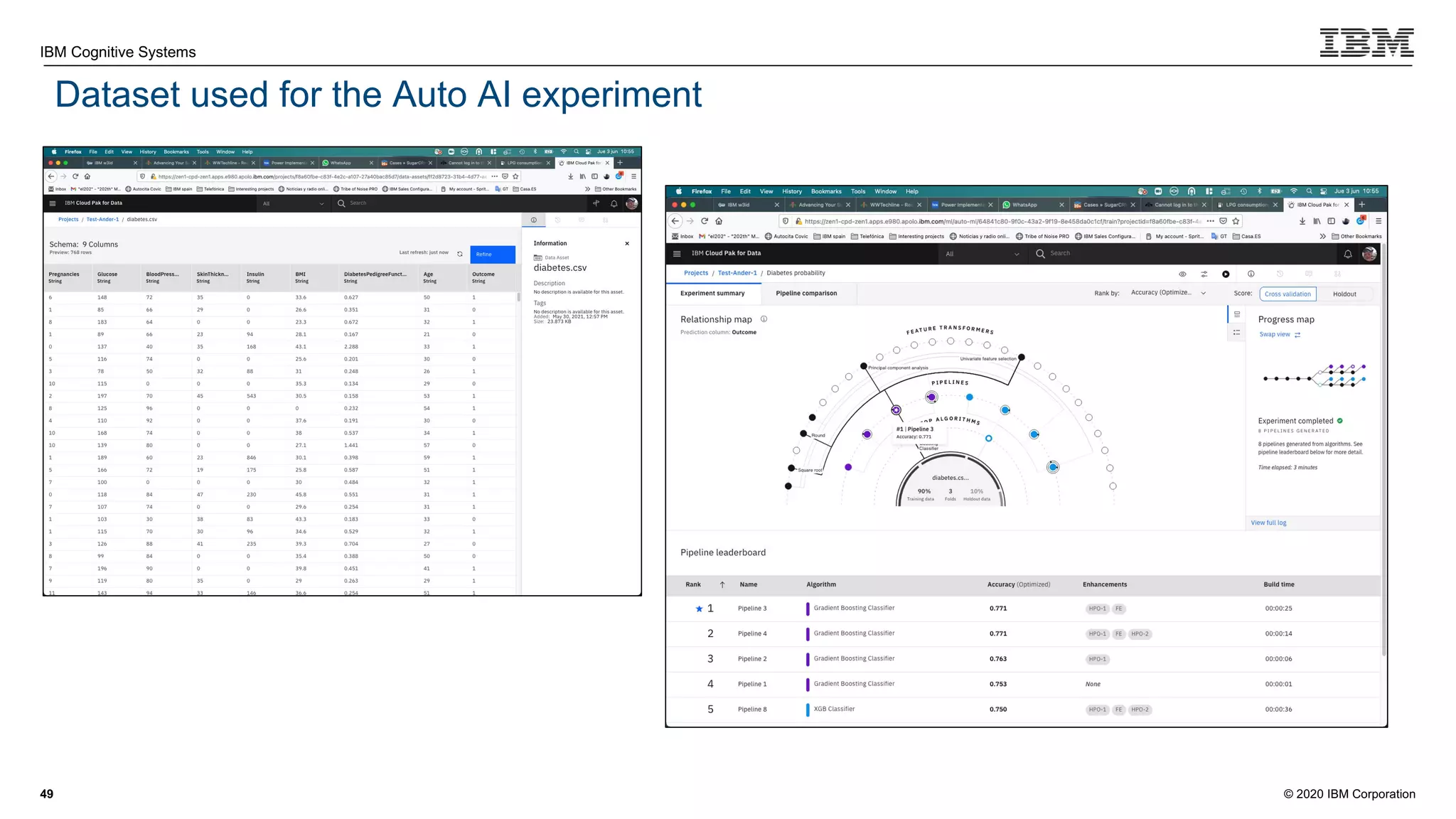Click the swap arrows icon next to Swap view
Screen dimensions: 1456x819
[x=1297, y=335]
